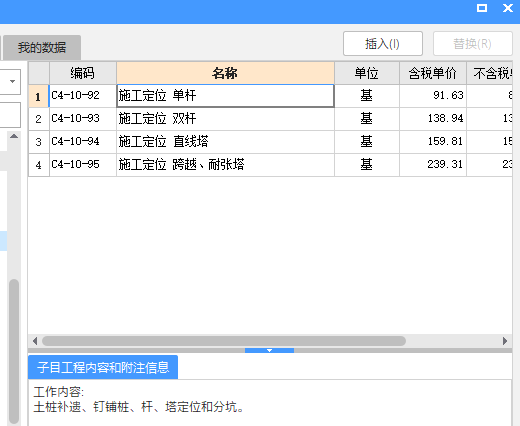
Task: Click the horizontal scrollbar thumb
Action: 224,341
